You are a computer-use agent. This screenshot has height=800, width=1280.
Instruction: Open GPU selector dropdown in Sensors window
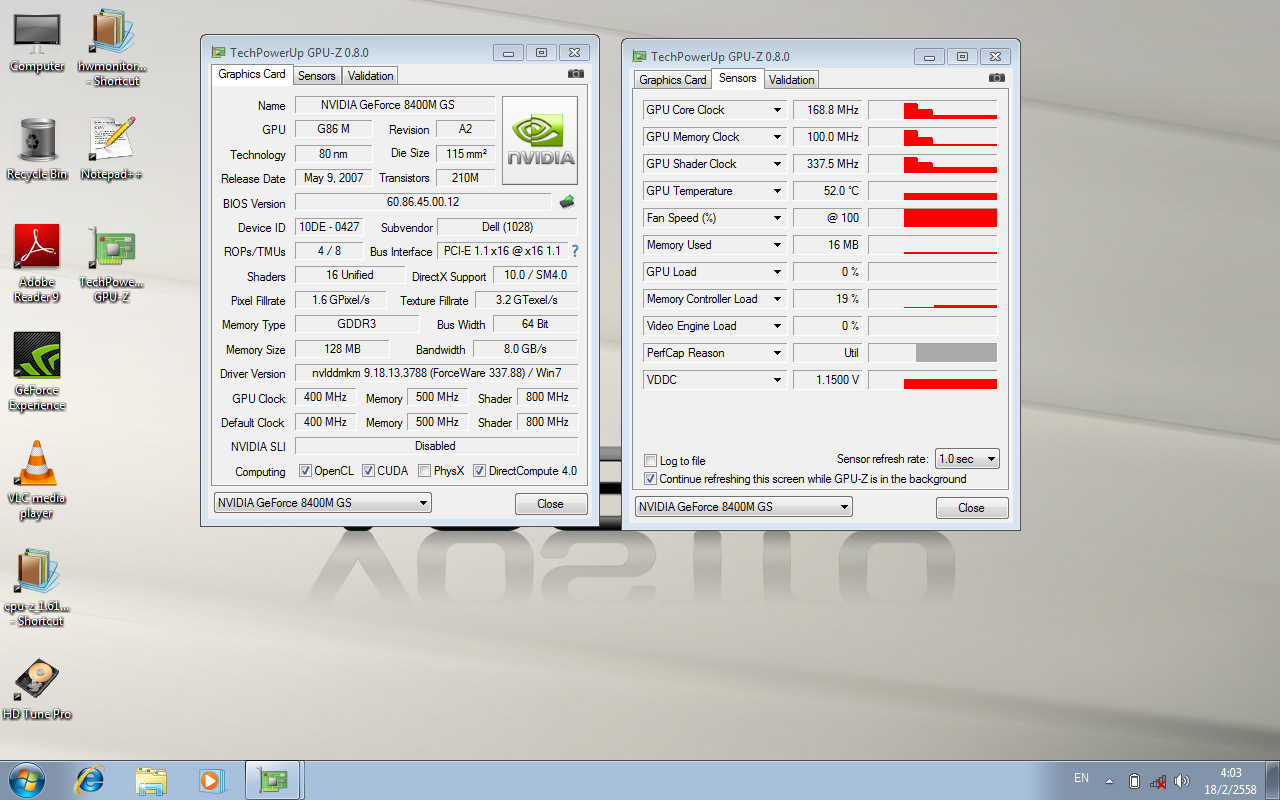(x=744, y=507)
